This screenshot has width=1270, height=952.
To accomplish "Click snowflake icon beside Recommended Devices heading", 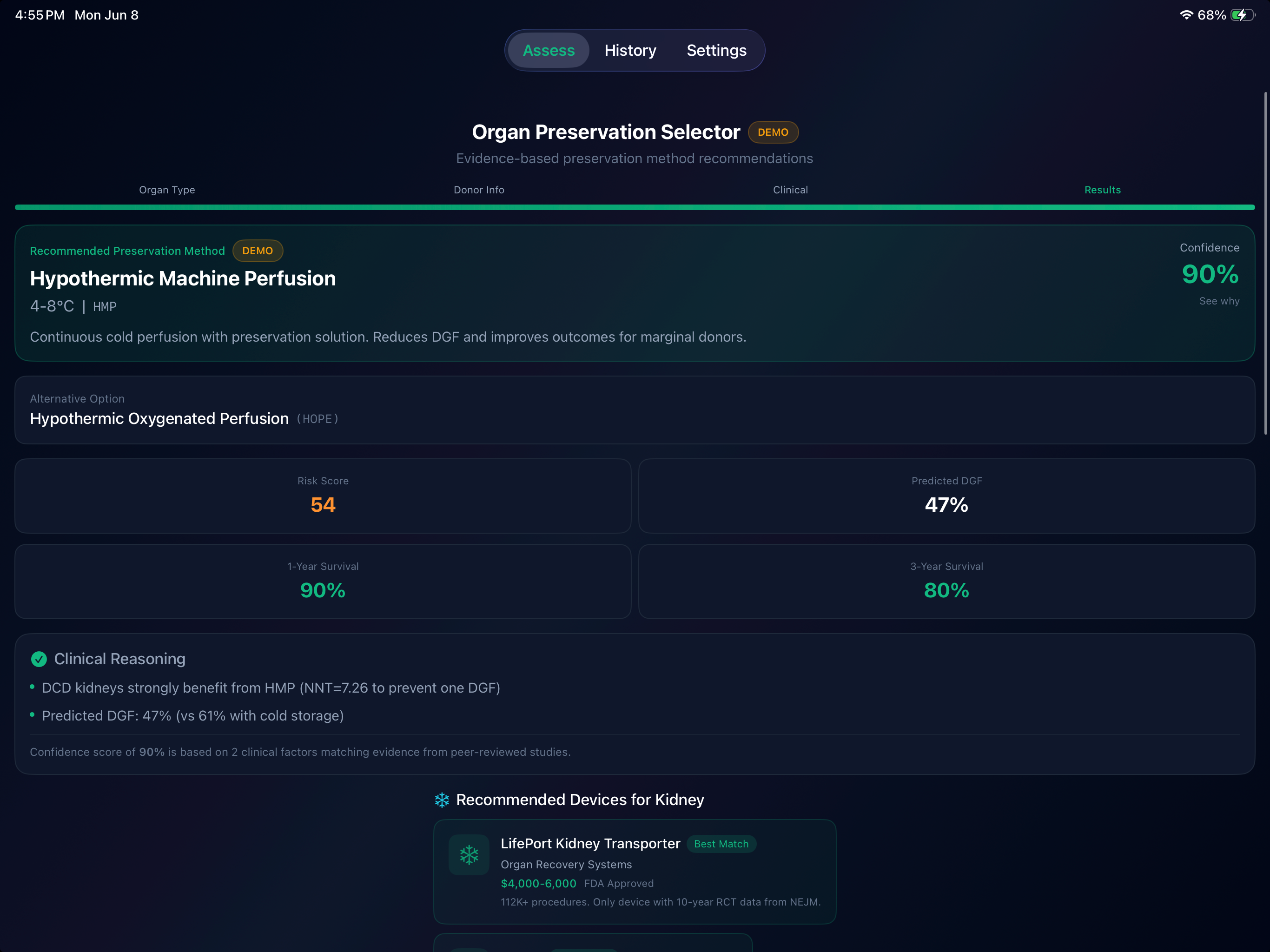I will pos(442,800).
